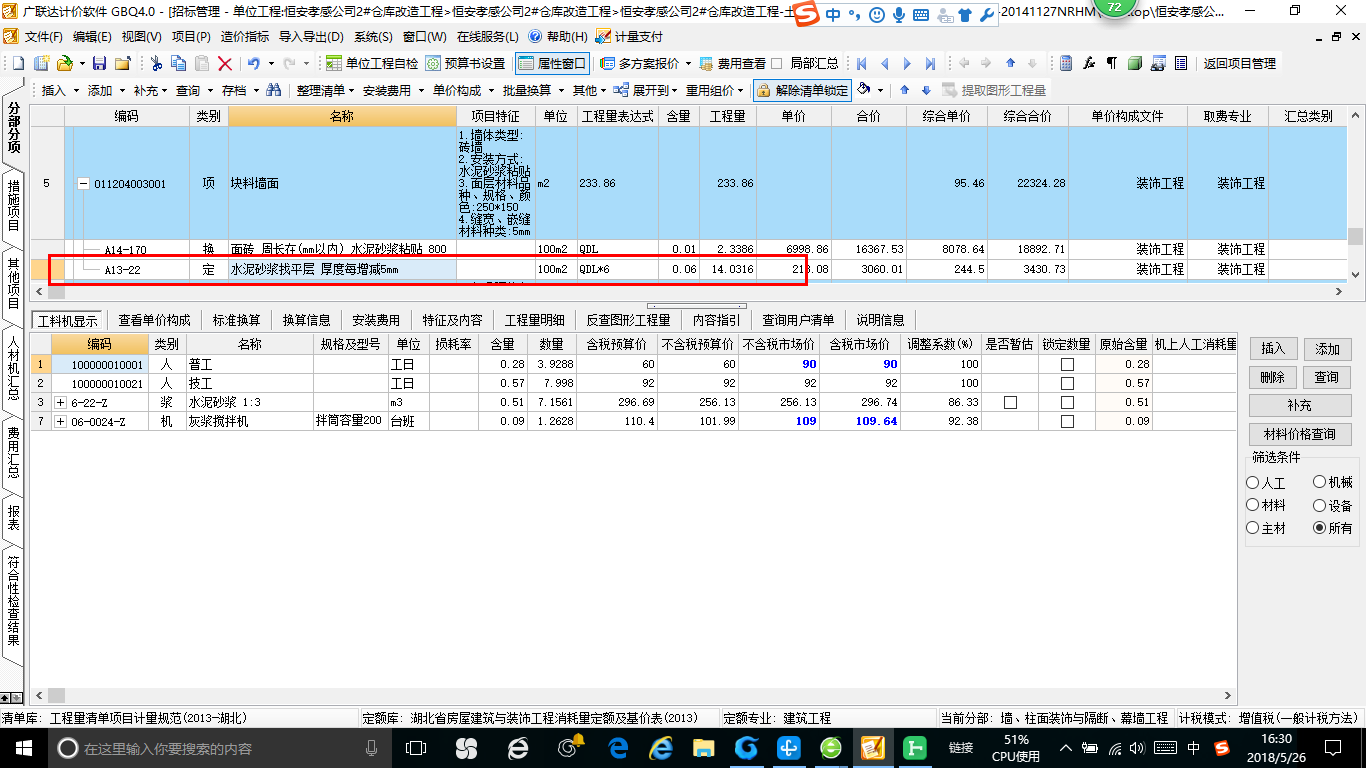Click the blue undo arrow icon
Viewport: 1366px width, 768px height.
[x=253, y=63]
